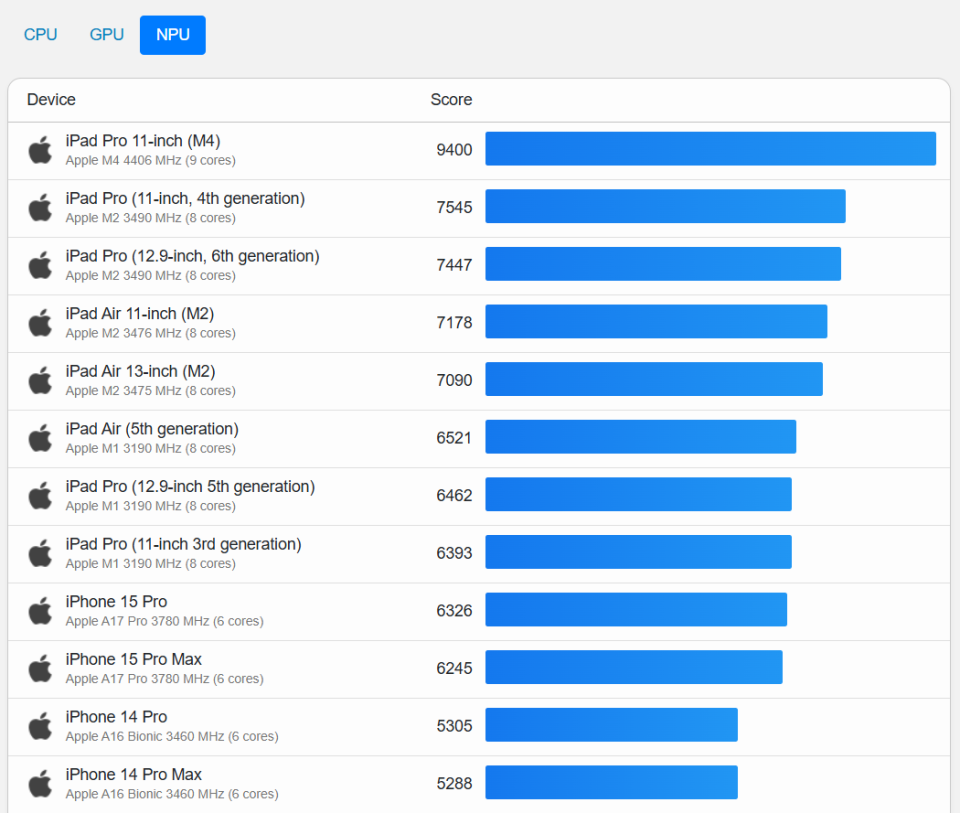The image size is (960, 813).
Task: Click the Device column header
Action: (x=51, y=100)
